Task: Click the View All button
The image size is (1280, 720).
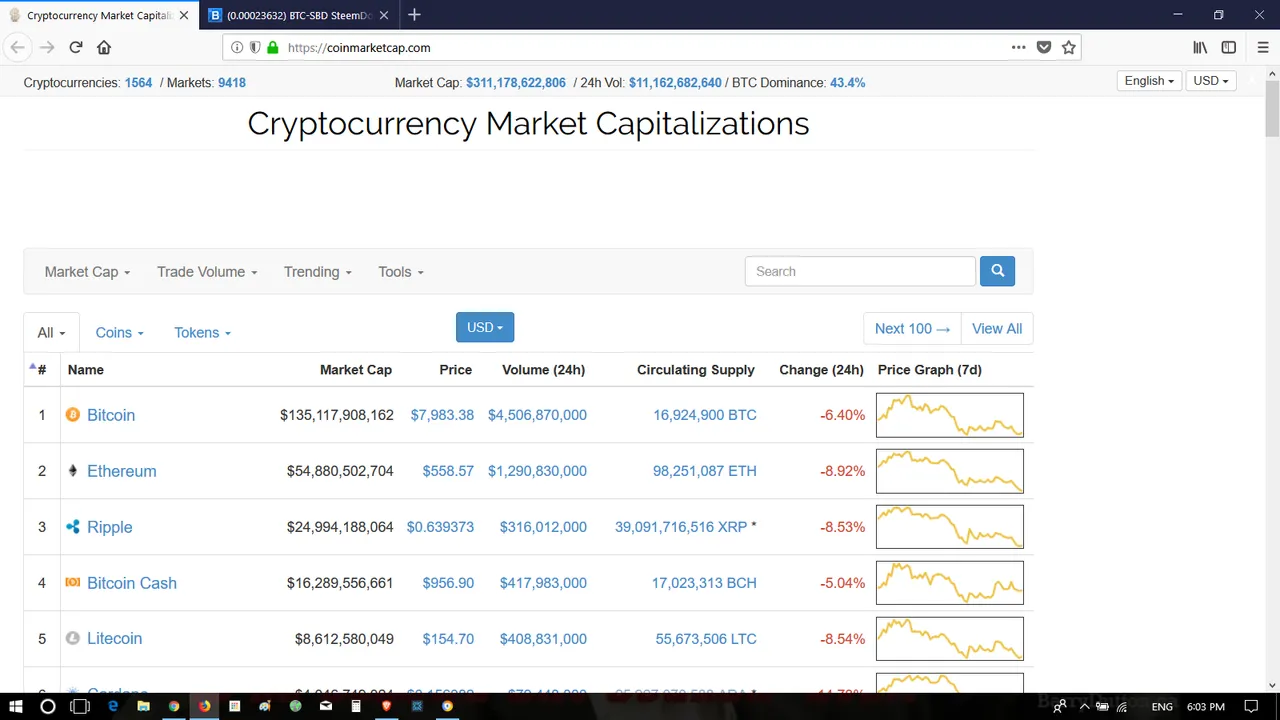Action: [997, 328]
